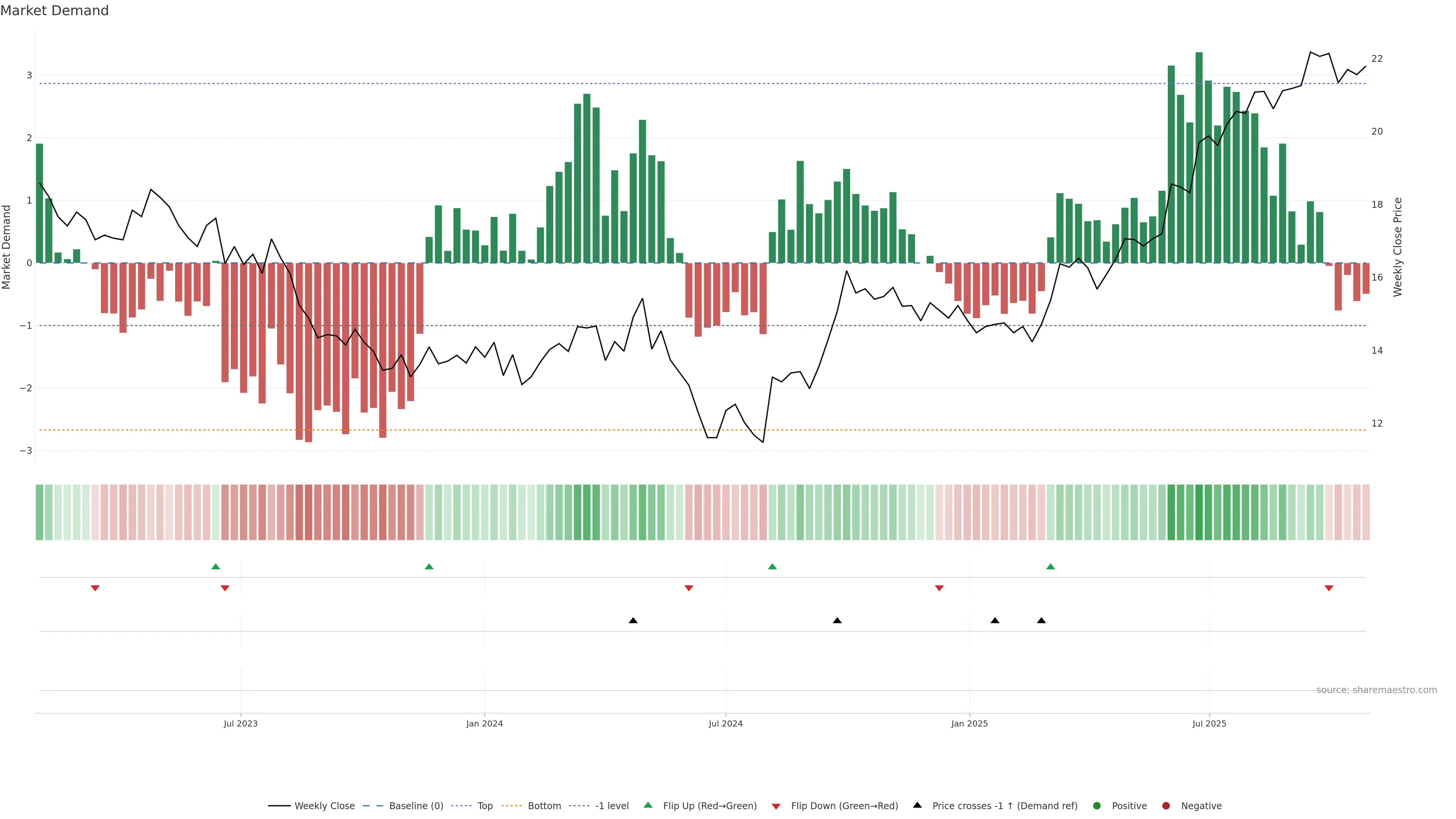
Task: Click green flip-up marker after Jan 2025
Action: [x=1050, y=566]
